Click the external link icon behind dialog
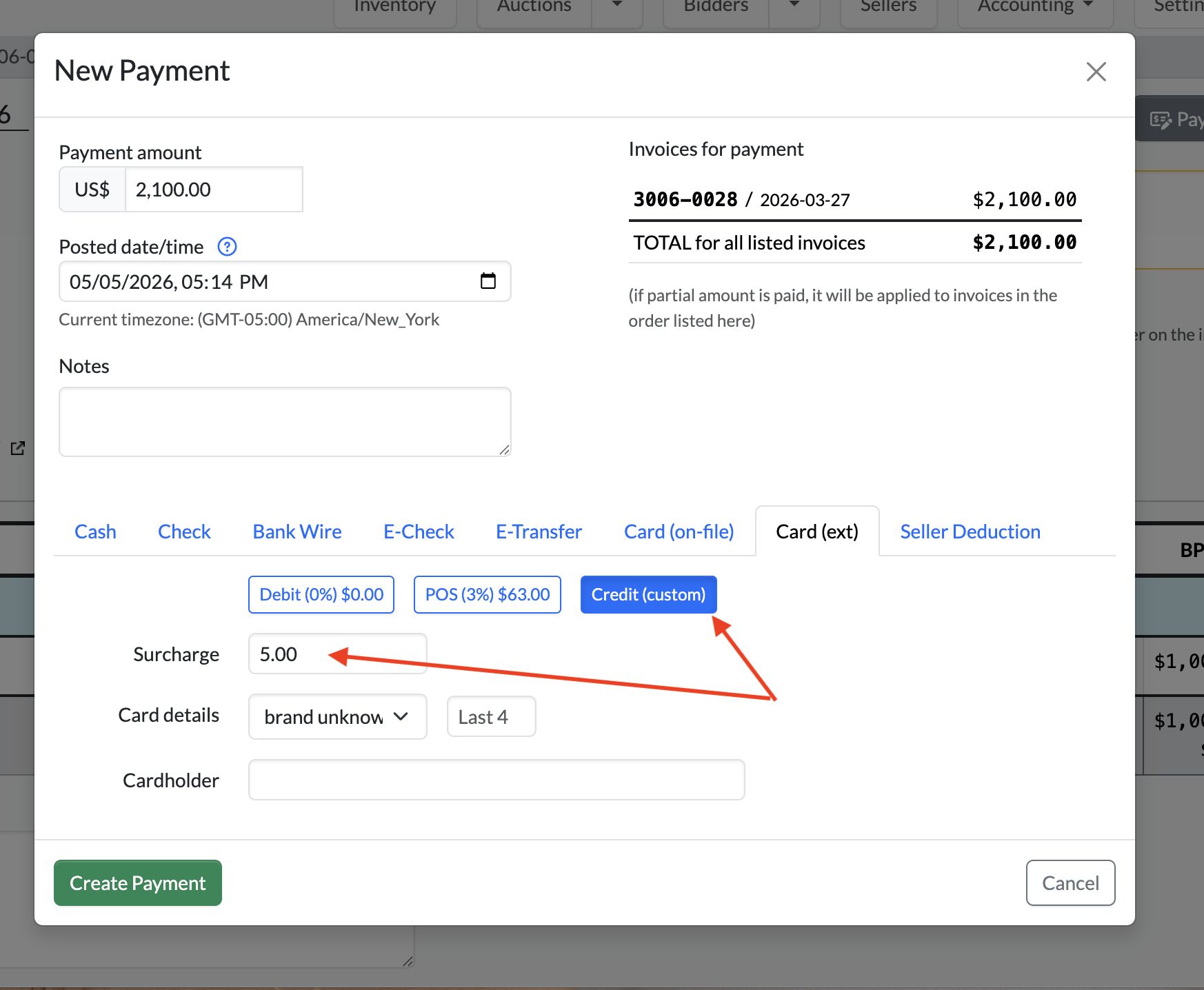This screenshot has width=1204, height=990. [x=18, y=448]
